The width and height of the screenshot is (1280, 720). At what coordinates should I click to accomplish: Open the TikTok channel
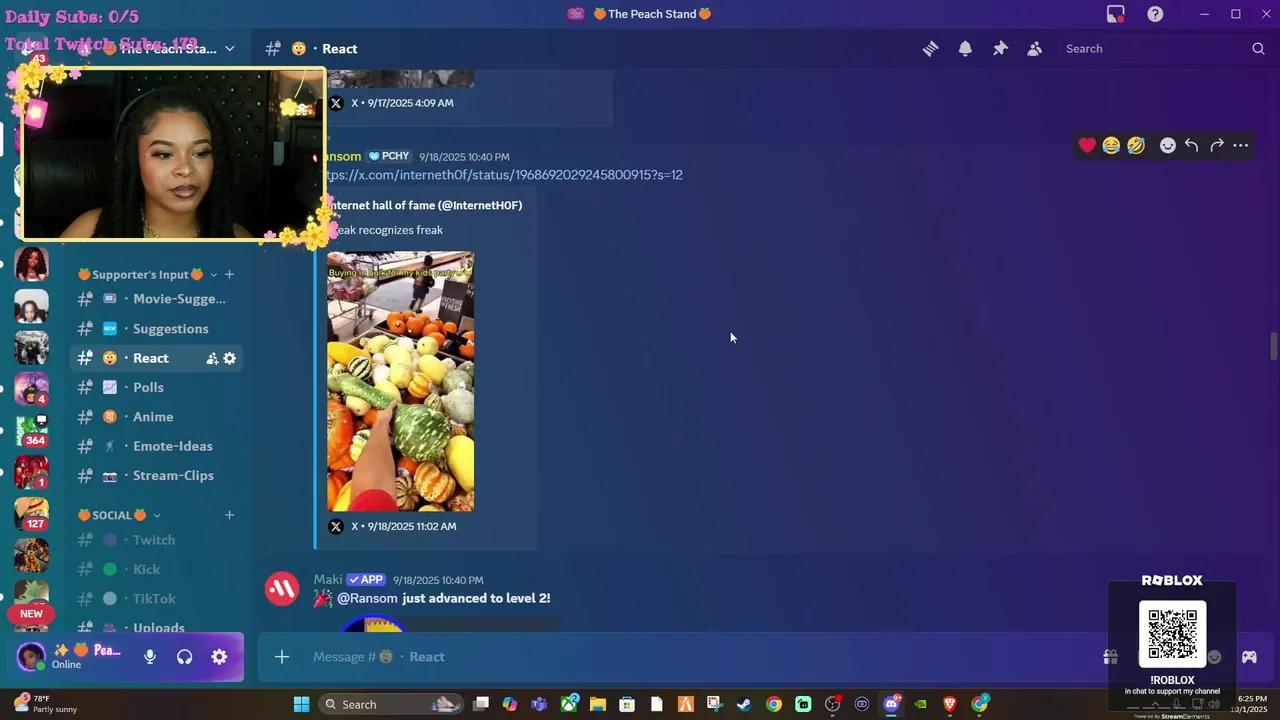pyautogui.click(x=157, y=598)
